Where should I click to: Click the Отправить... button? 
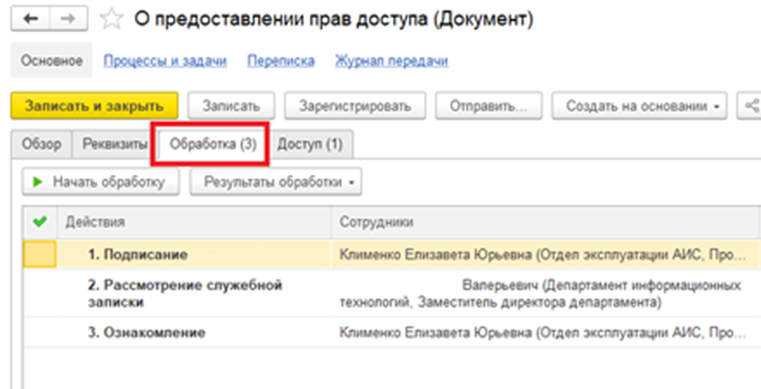[x=488, y=106]
